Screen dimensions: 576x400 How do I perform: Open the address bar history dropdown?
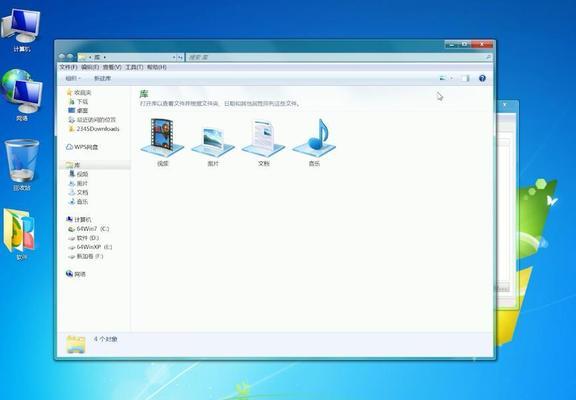[174, 57]
